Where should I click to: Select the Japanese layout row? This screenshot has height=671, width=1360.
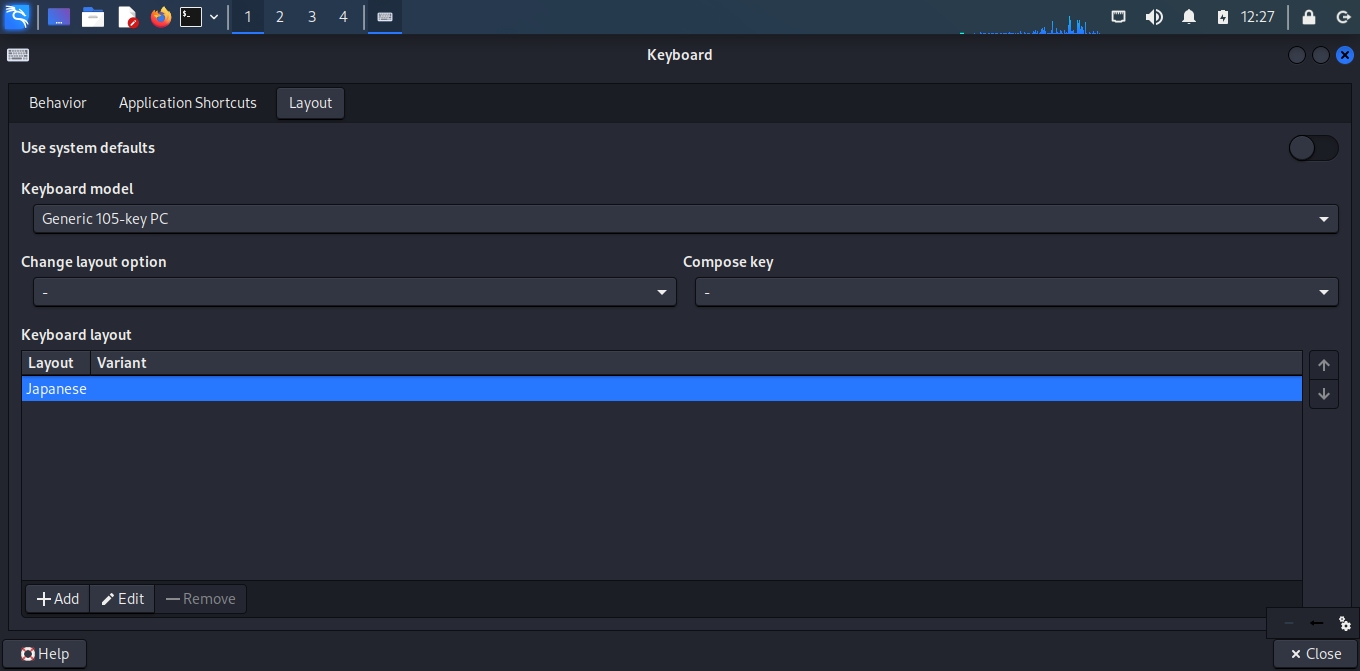[x=662, y=389]
